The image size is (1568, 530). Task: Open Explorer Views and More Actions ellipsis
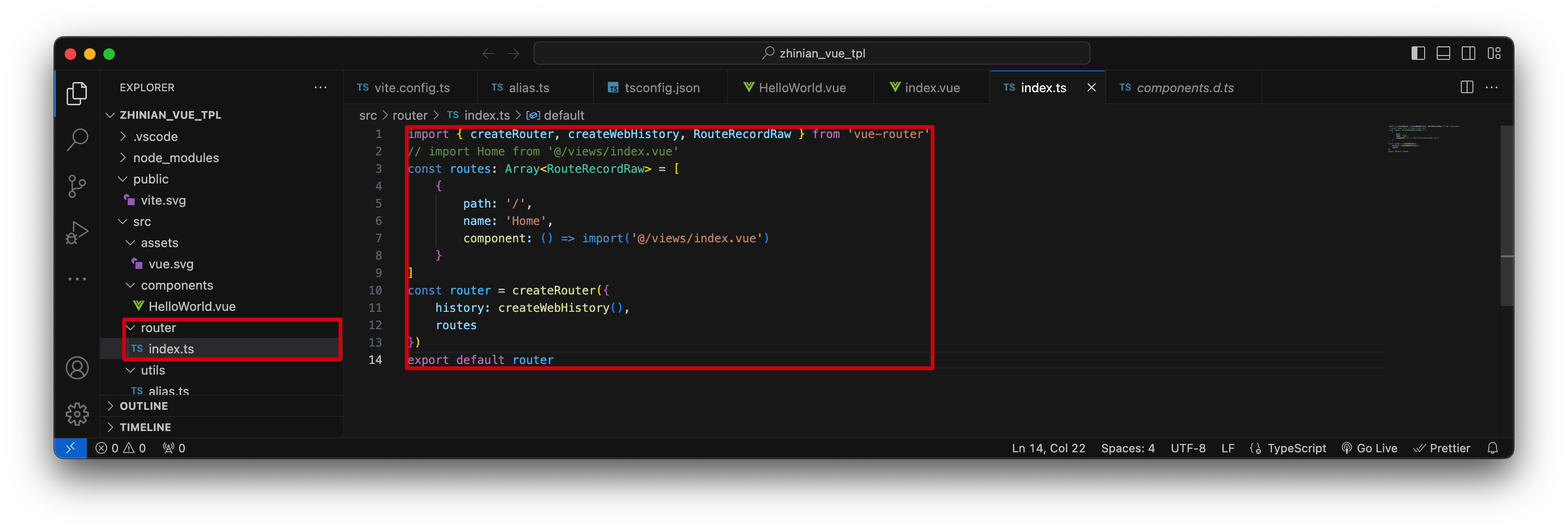click(321, 87)
